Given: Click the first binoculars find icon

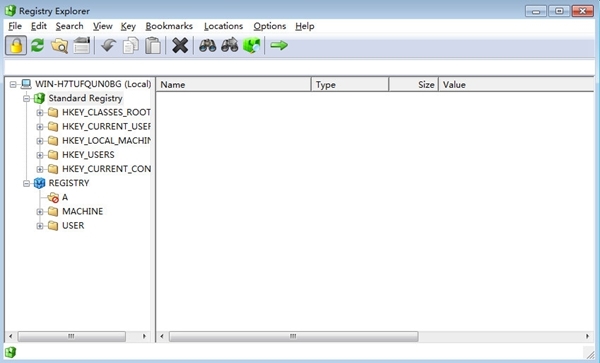Looking at the screenshot, I should click(x=207, y=46).
